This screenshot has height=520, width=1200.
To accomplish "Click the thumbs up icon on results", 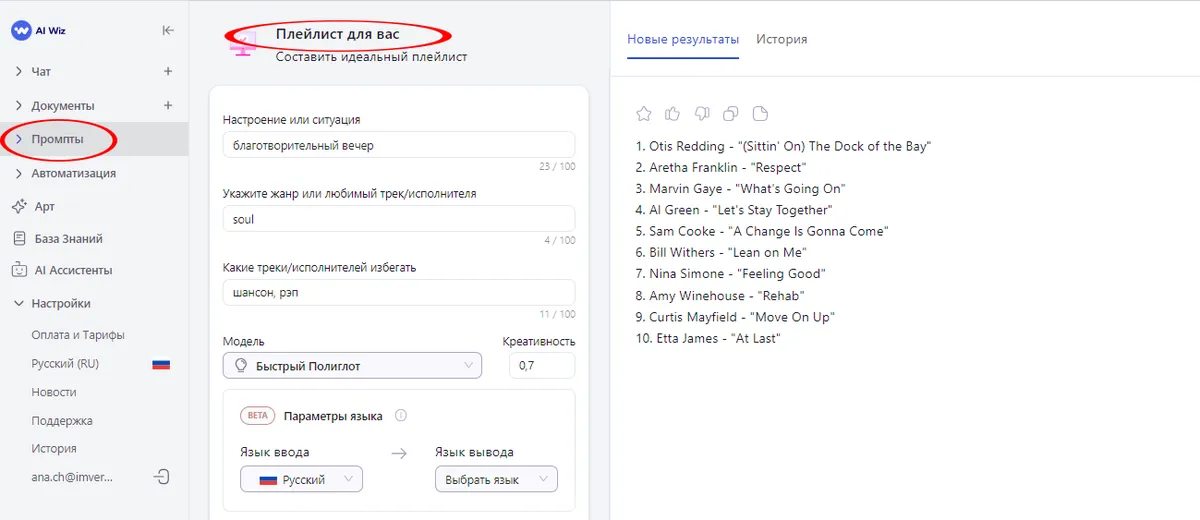I will click(x=673, y=113).
